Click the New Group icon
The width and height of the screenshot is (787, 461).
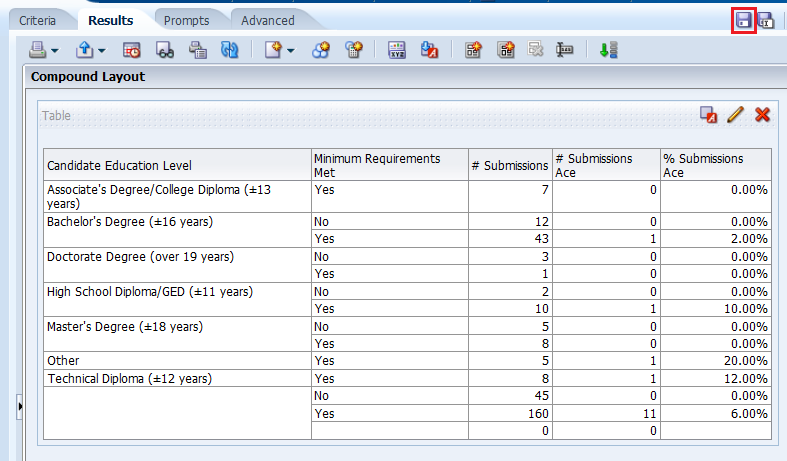point(321,50)
